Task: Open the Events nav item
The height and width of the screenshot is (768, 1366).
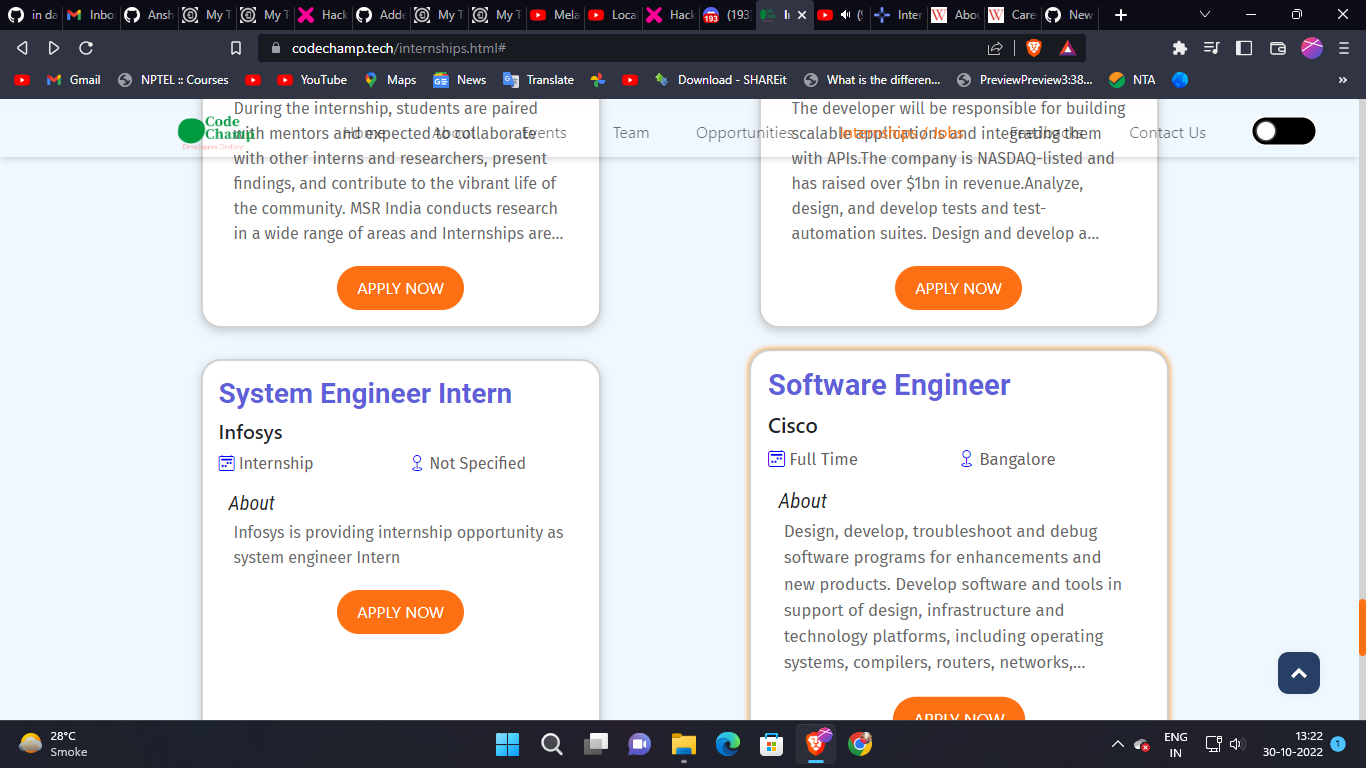Action: [544, 133]
